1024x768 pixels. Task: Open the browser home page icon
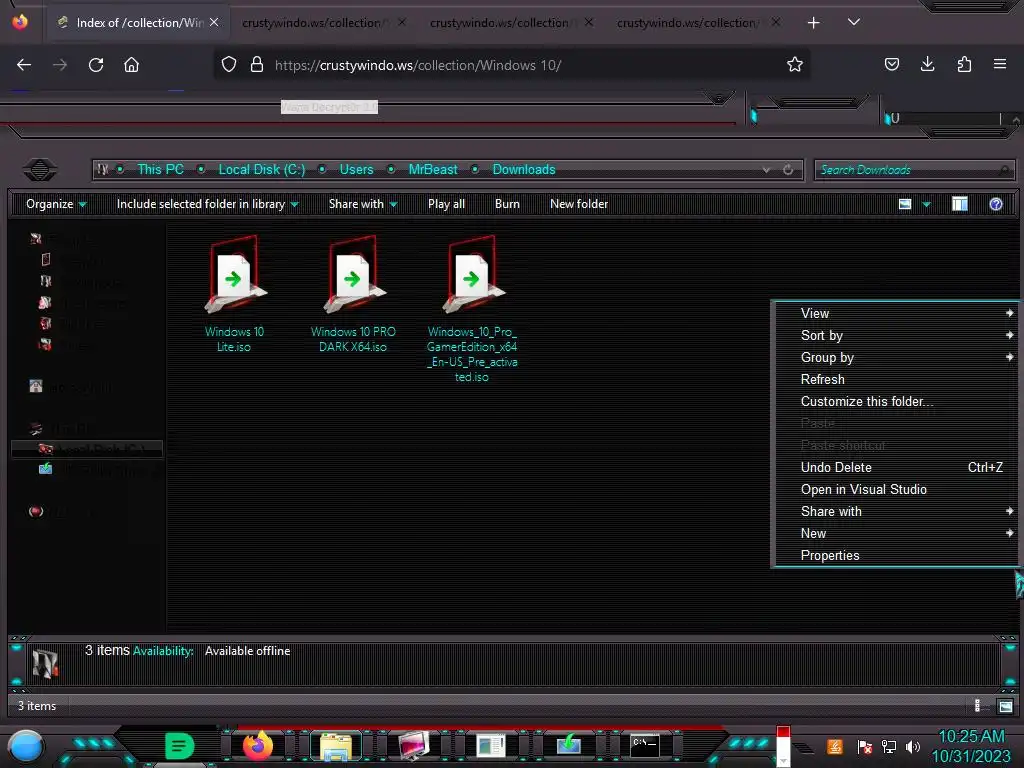click(131, 65)
